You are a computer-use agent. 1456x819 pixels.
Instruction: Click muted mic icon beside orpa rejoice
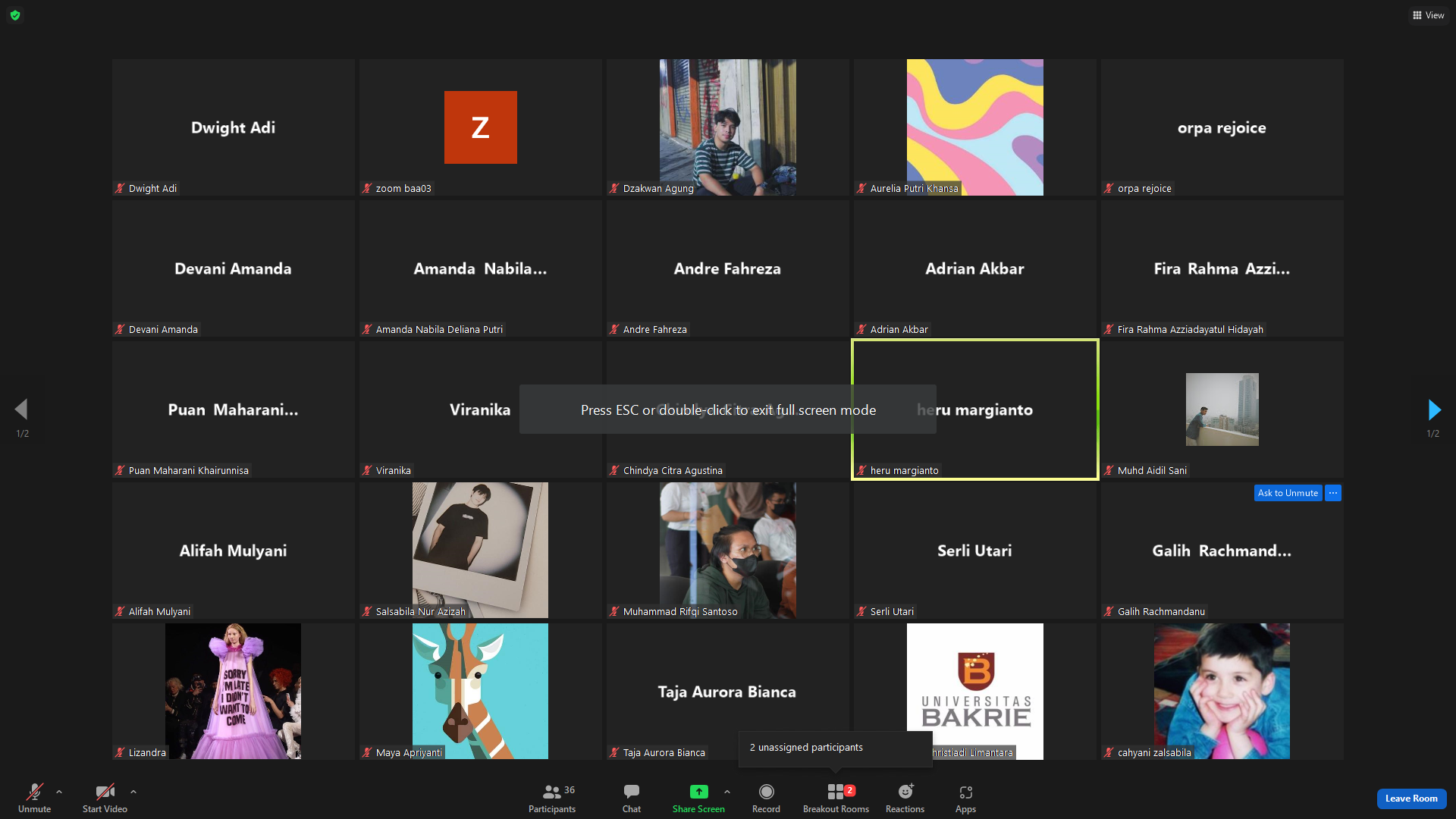point(1109,189)
